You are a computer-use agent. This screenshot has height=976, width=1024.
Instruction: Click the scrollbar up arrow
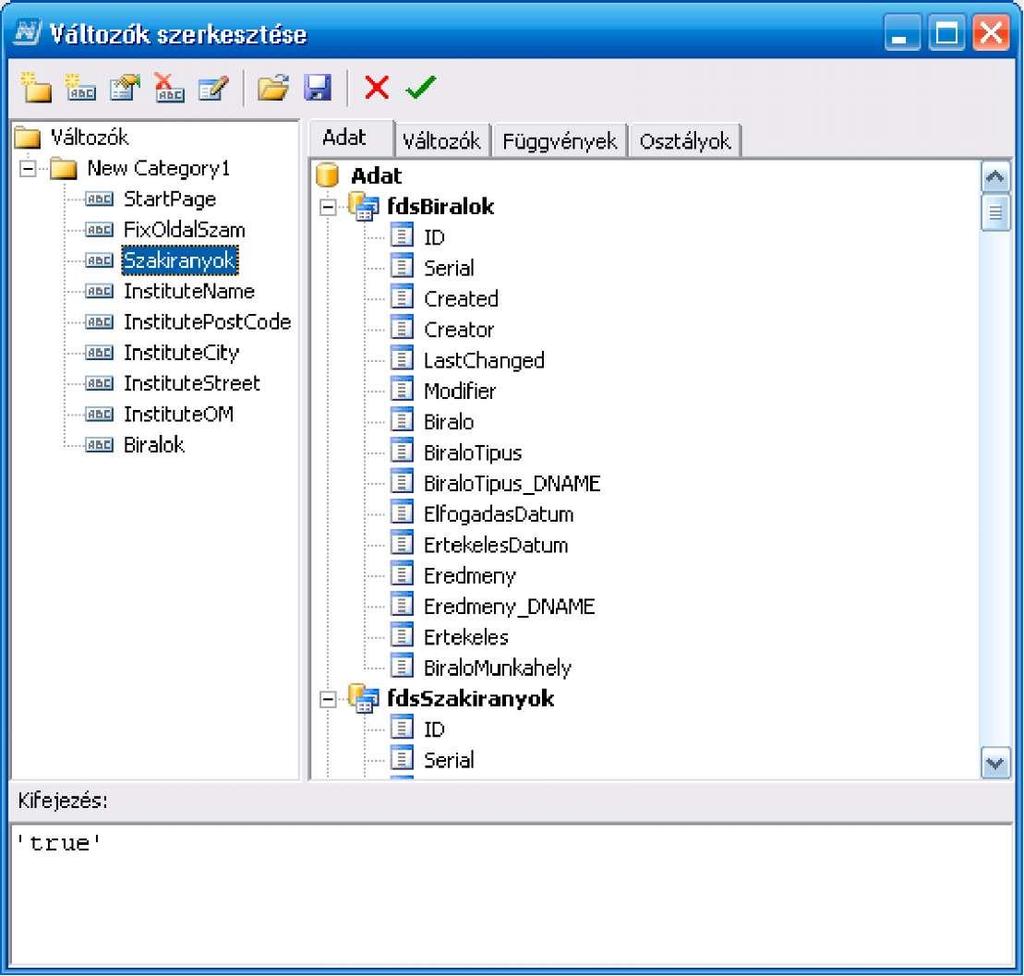[x=995, y=176]
